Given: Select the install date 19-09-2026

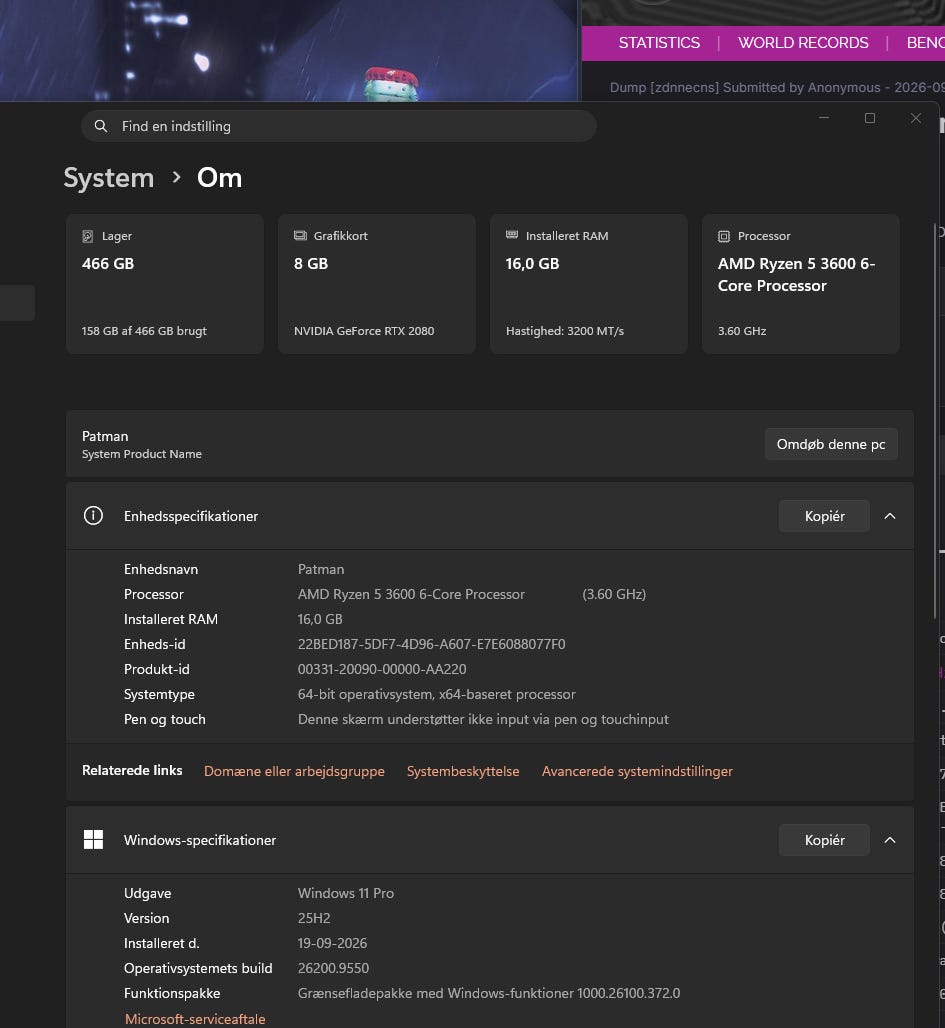Looking at the screenshot, I should point(332,943).
